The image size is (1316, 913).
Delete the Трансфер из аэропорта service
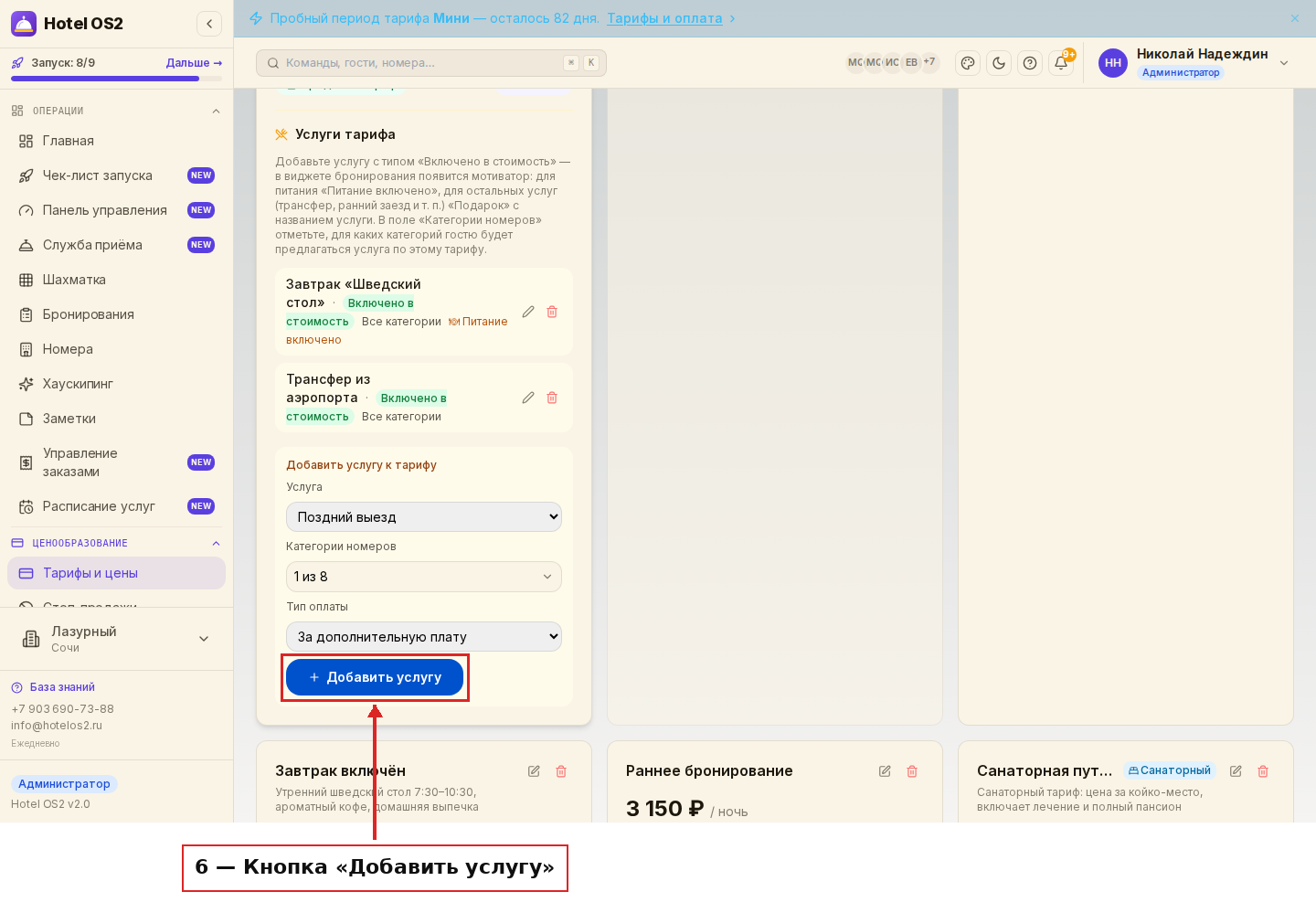click(x=552, y=398)
